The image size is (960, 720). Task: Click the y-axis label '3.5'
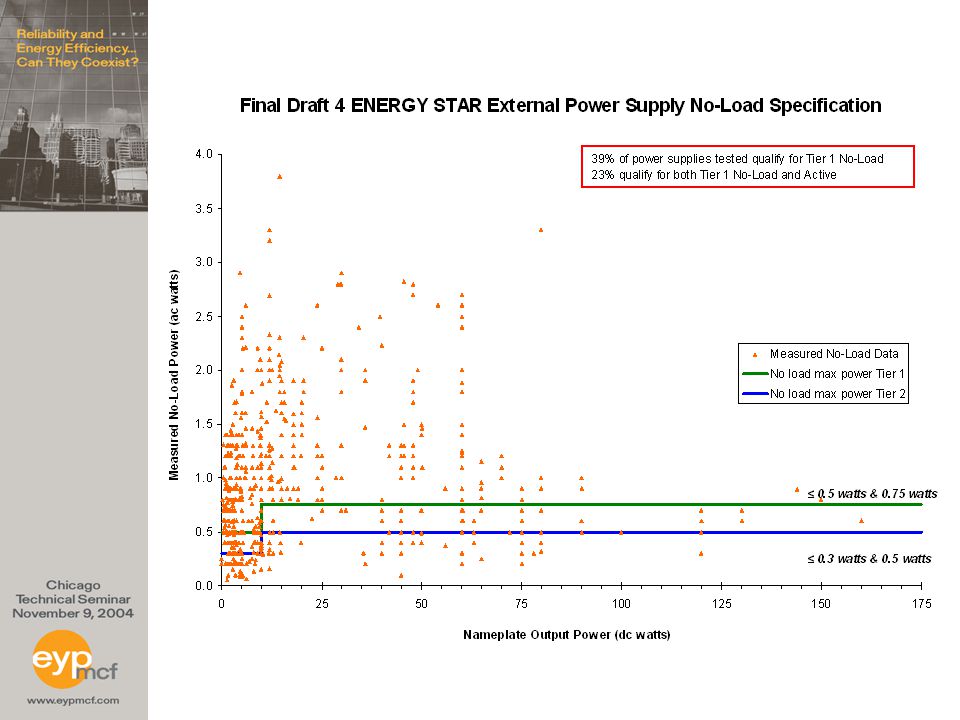click(x=204, y=209)
